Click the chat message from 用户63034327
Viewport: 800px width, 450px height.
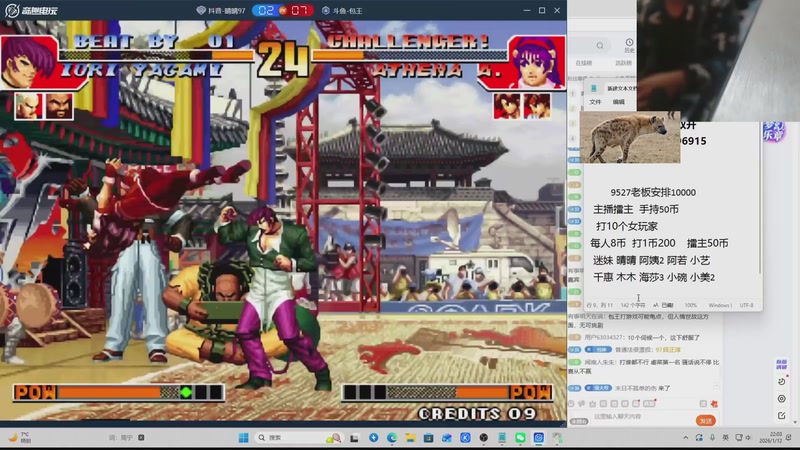point(641,337)
